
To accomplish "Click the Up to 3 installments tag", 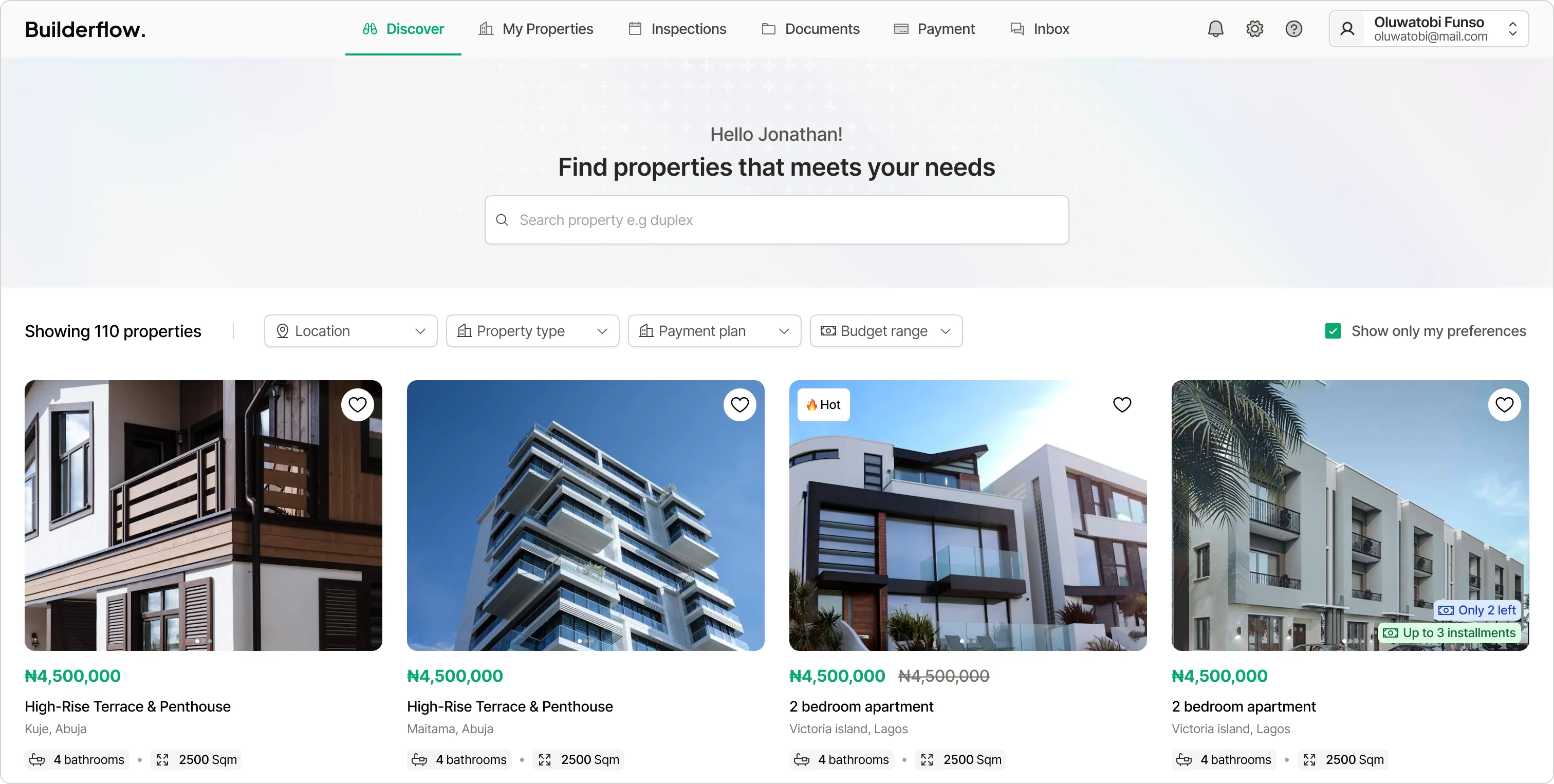I will [1449, 632].
